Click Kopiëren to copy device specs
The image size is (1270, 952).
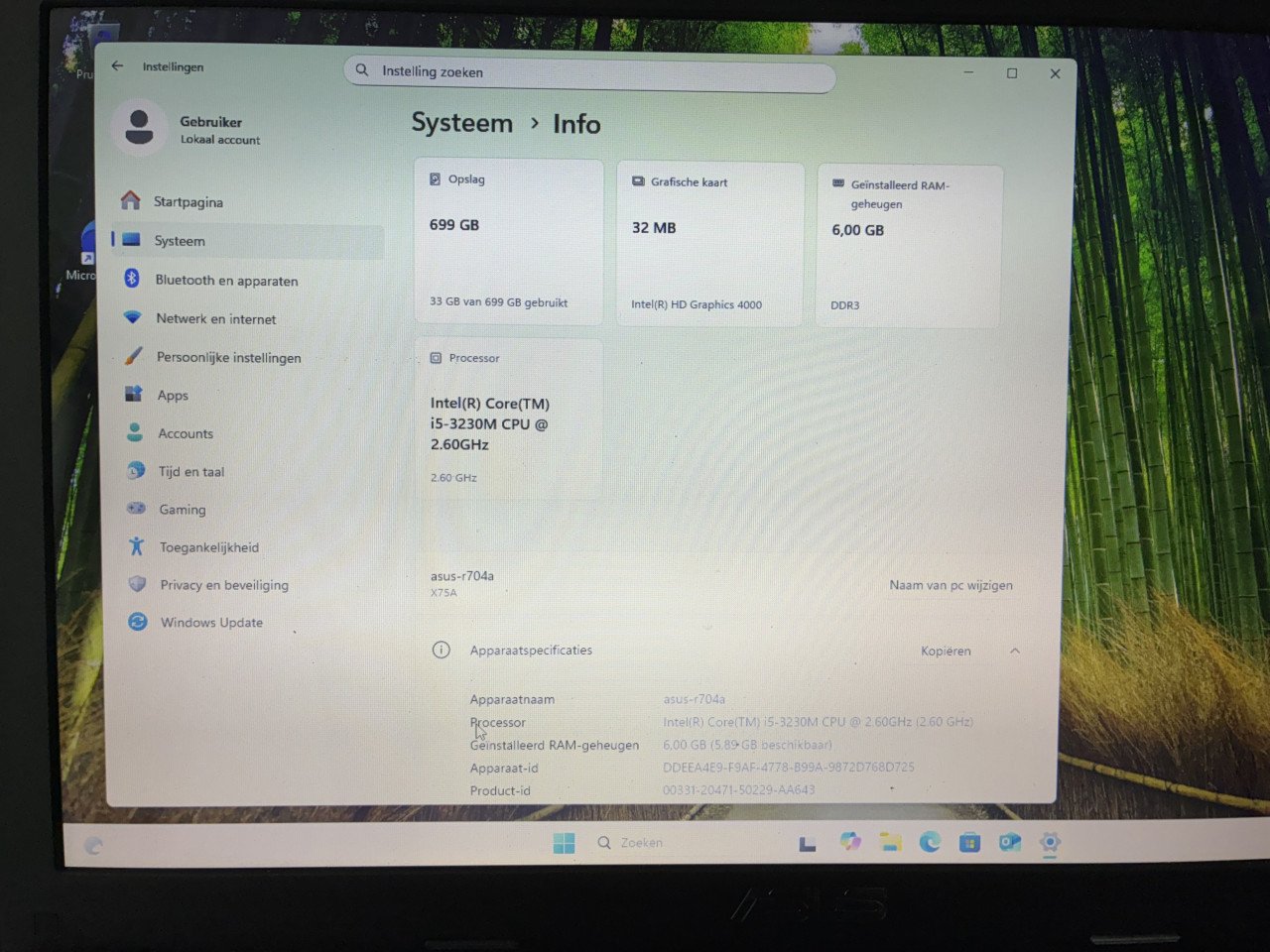point(946,652)
